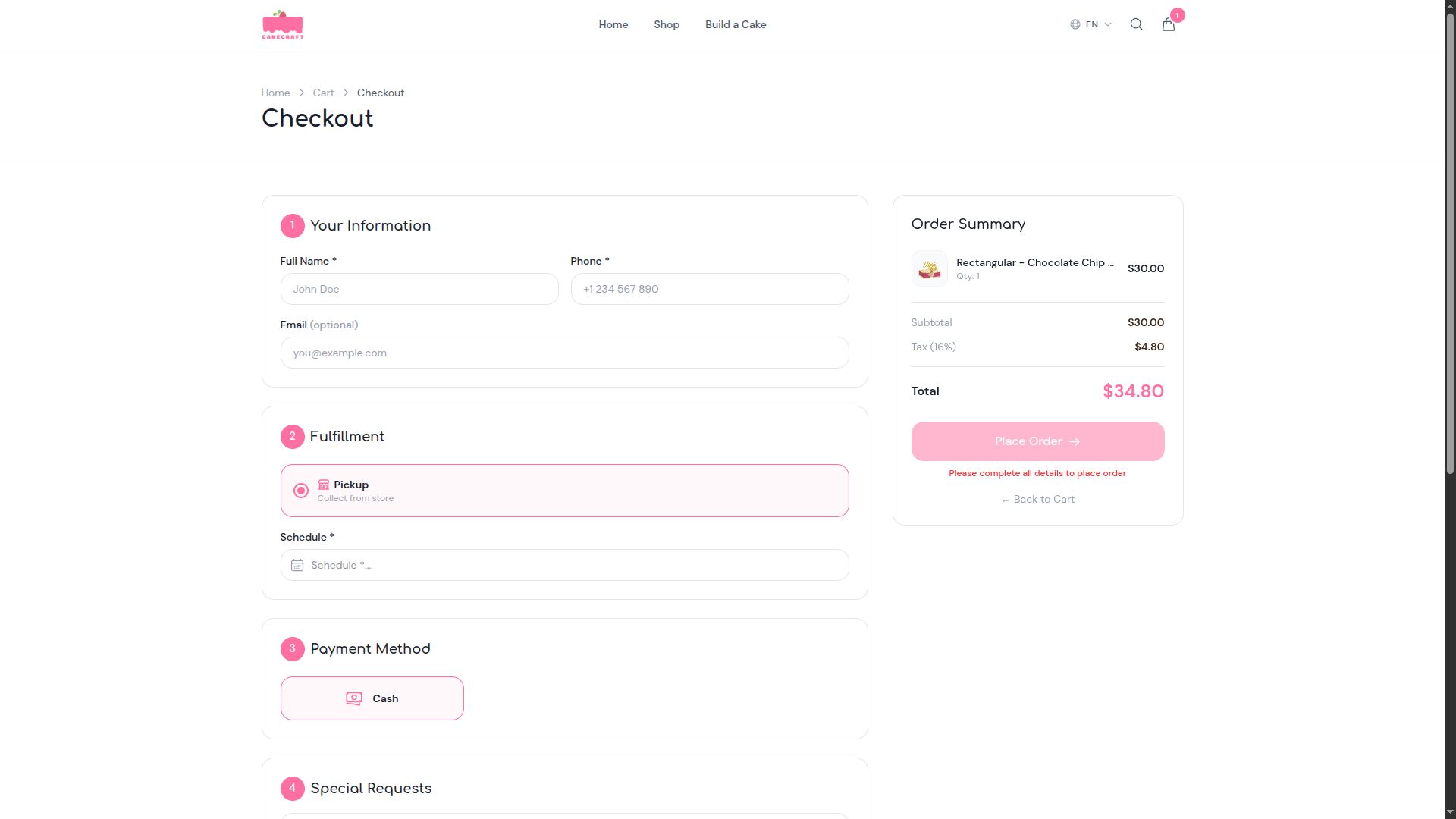Viewport: 1456px width, 819px height.
Task: Click the globe language icon
Action: 1075,24
